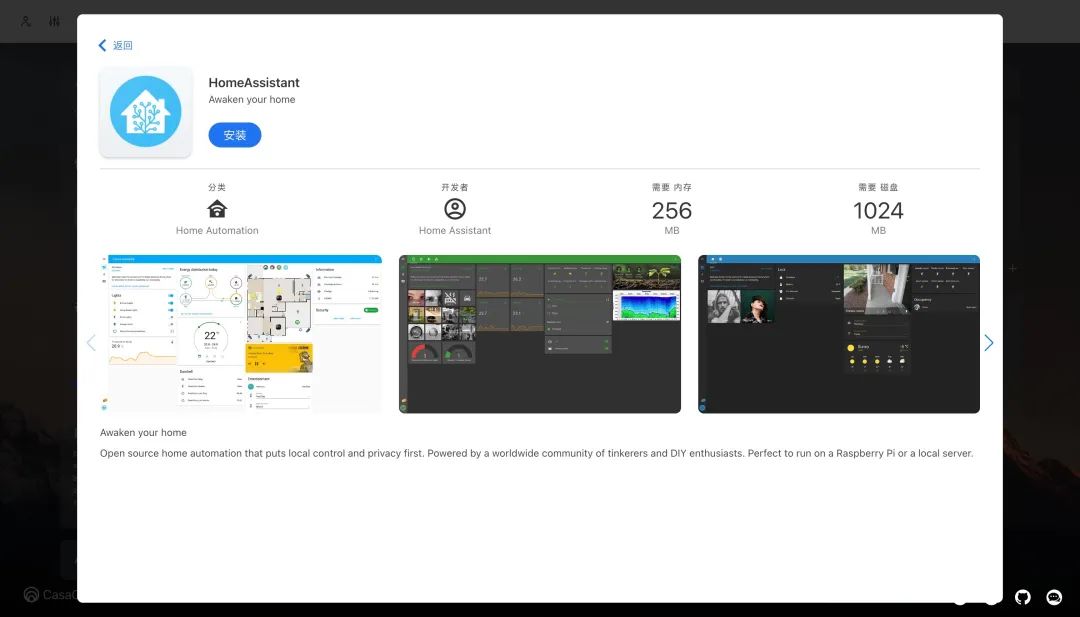Click the developer person icon
1080x617 pixels.
(x=455, y=209)
